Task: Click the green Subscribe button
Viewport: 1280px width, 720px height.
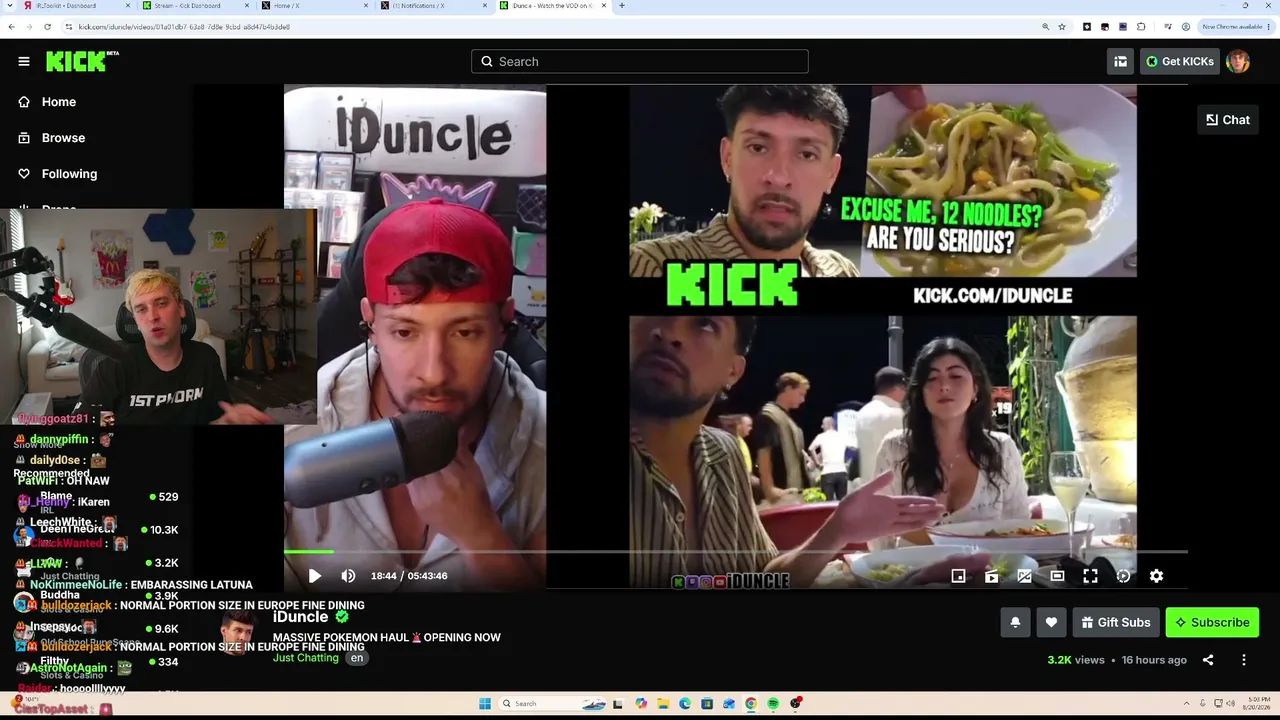Action: coord(1212,622)
